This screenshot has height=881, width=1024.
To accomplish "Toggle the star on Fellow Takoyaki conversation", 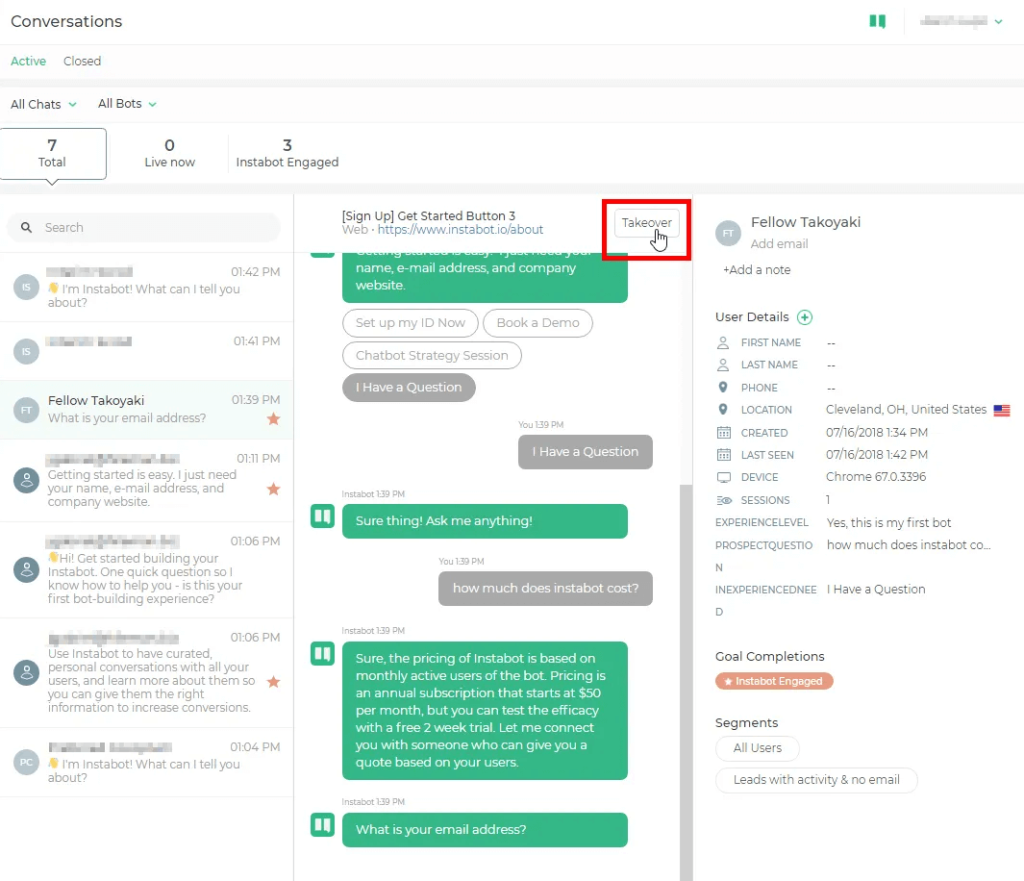I will [x=274, y=419].
